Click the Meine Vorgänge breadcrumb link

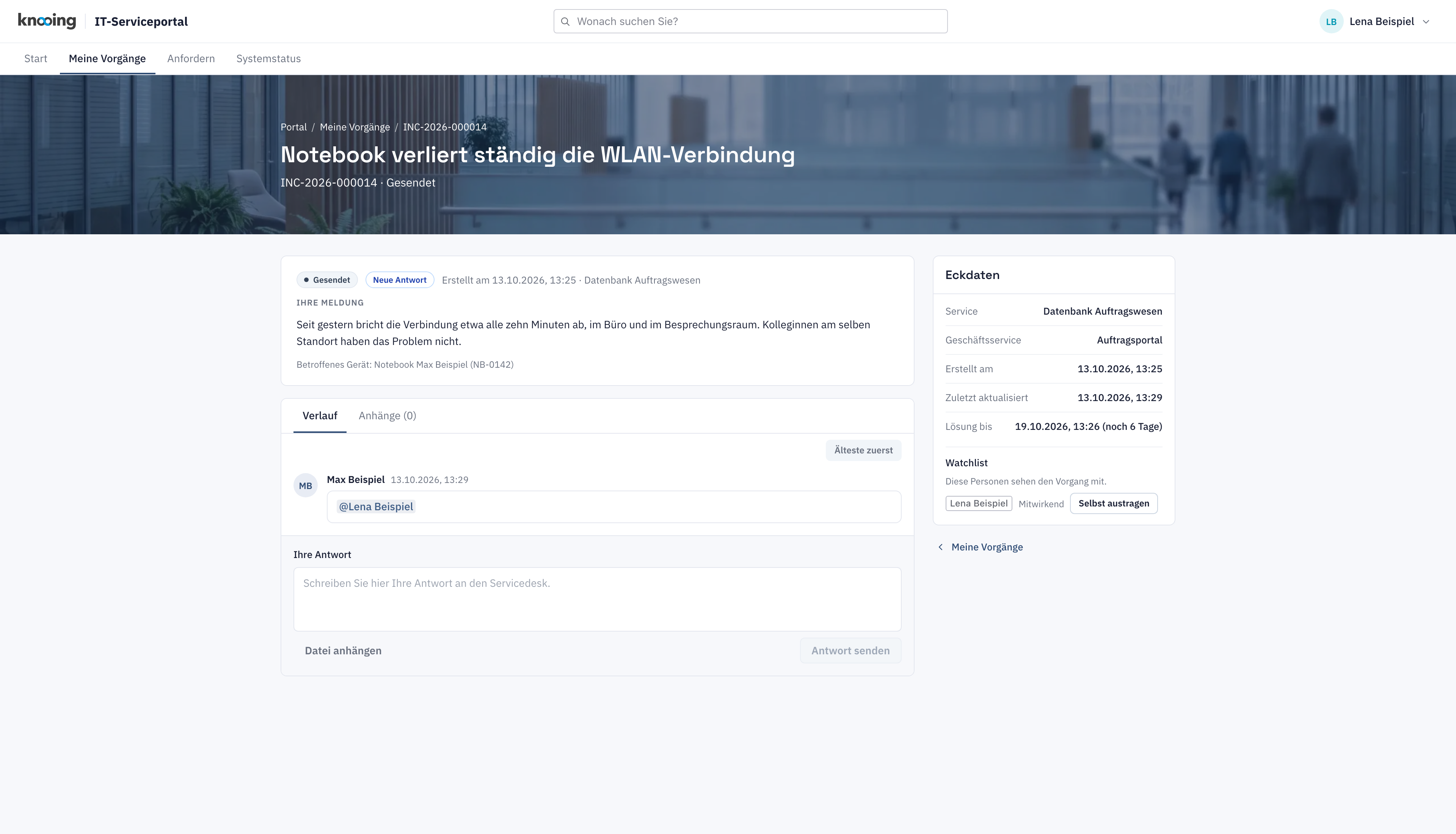coord(355,127)
